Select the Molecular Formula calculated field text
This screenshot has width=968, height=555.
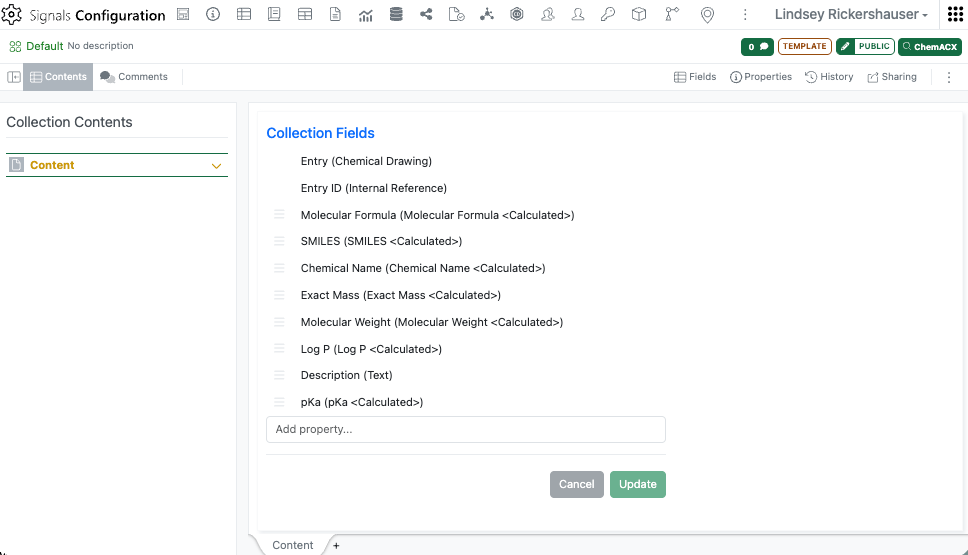point(437,215)
